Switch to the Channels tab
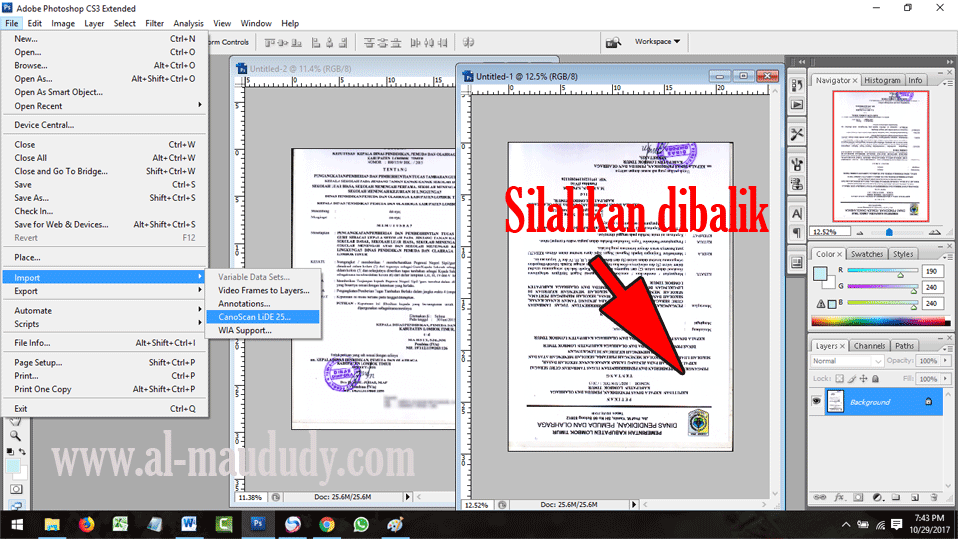Viewport: 958px width, 539px height. (869, 346)
